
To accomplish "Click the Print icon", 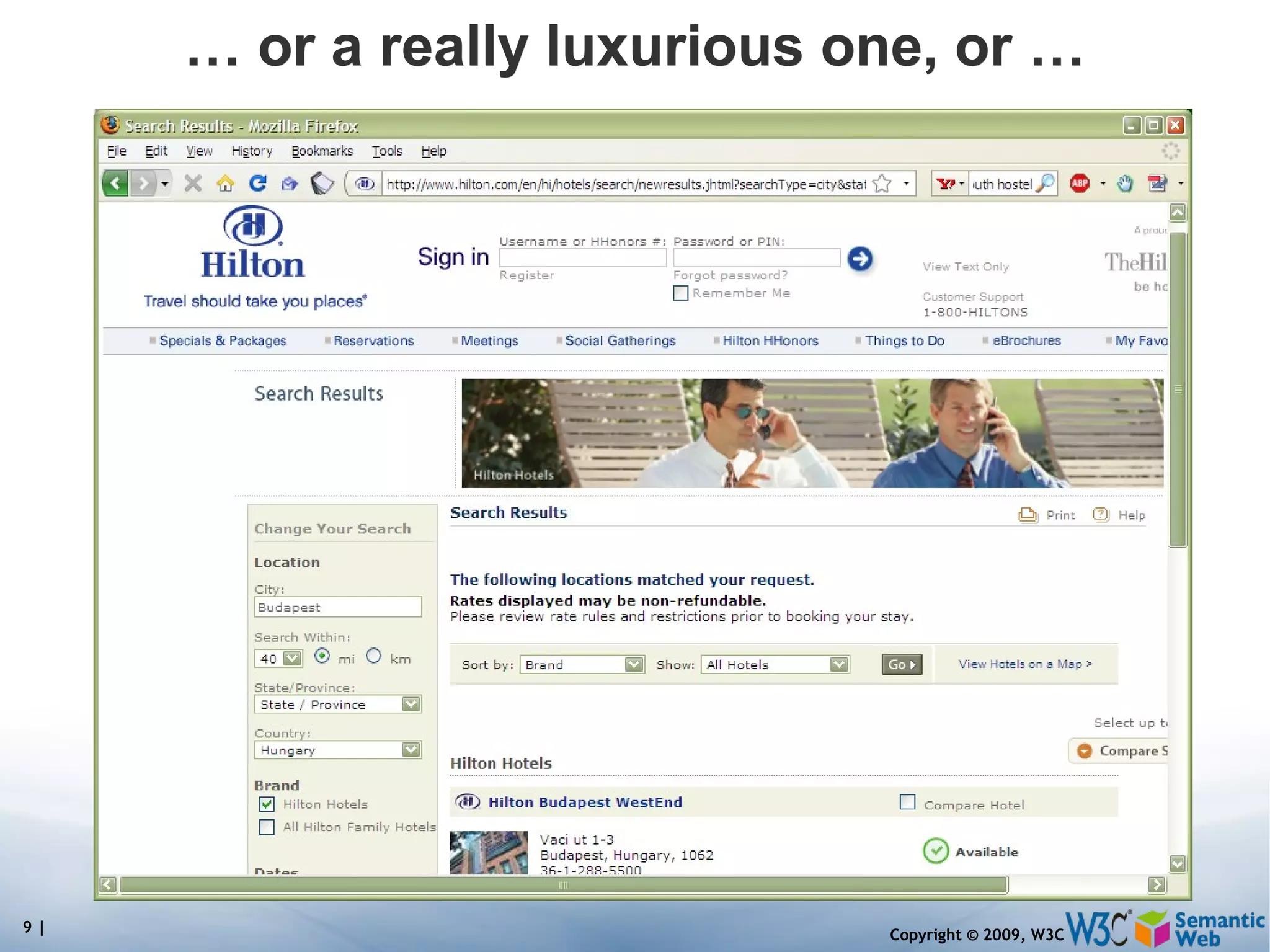I will click(x=1028, y=515).
